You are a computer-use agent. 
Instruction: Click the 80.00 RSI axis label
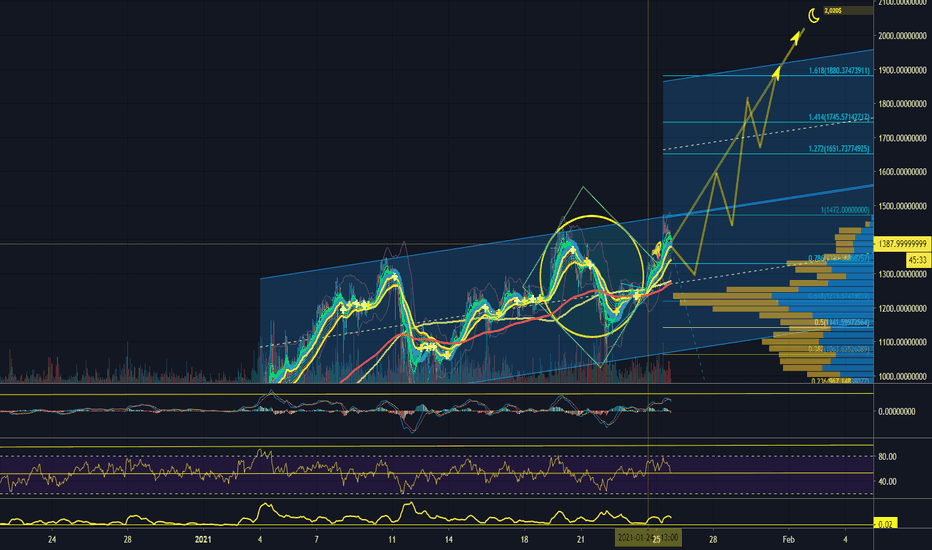(x=887, y=457)
